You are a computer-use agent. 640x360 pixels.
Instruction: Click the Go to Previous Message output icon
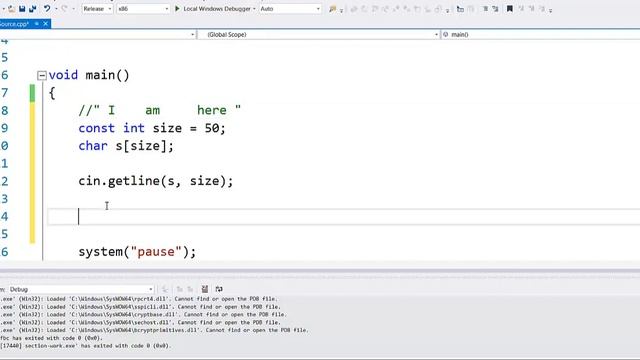point(180,289)
